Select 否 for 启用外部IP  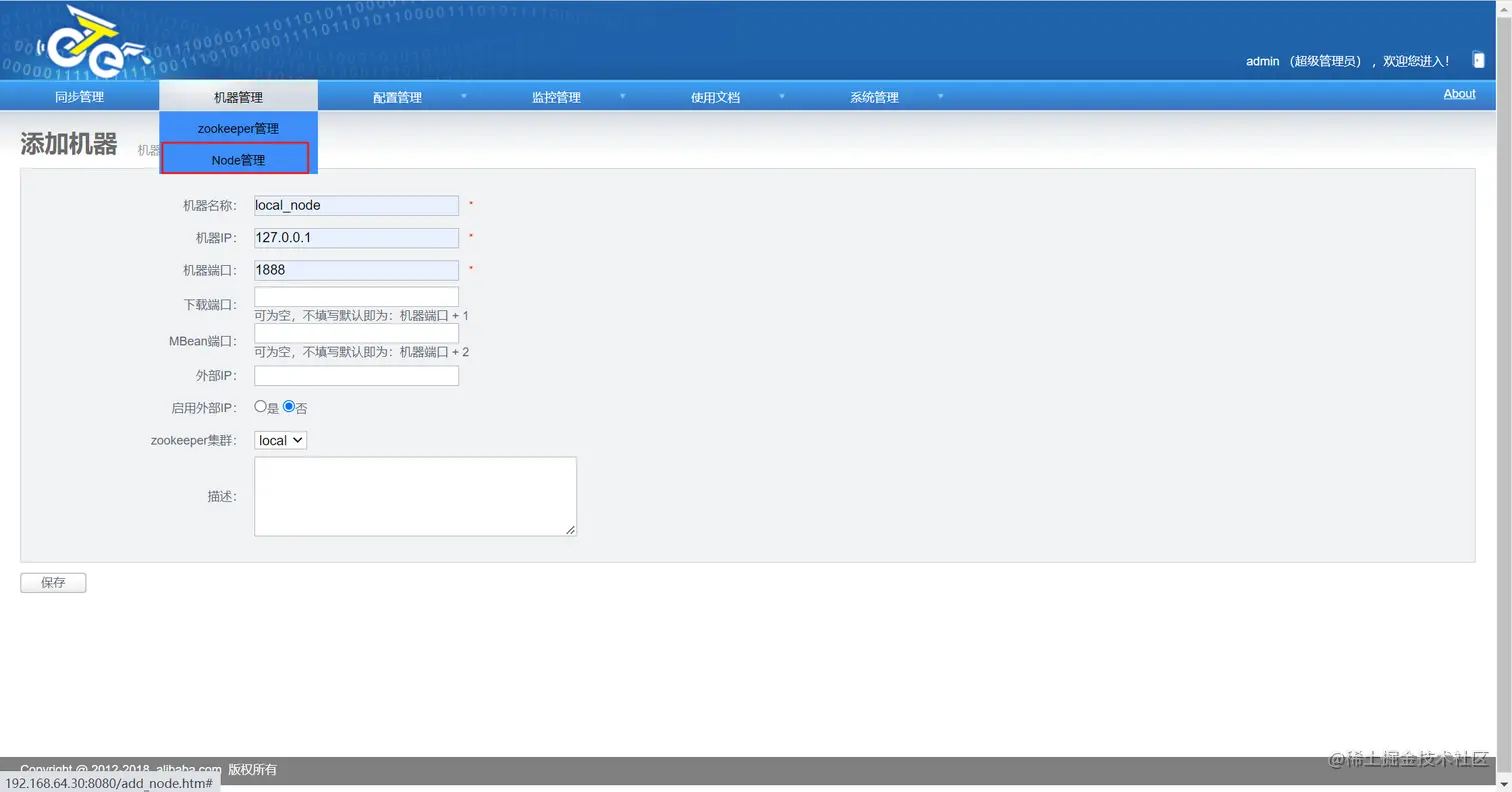289,407
